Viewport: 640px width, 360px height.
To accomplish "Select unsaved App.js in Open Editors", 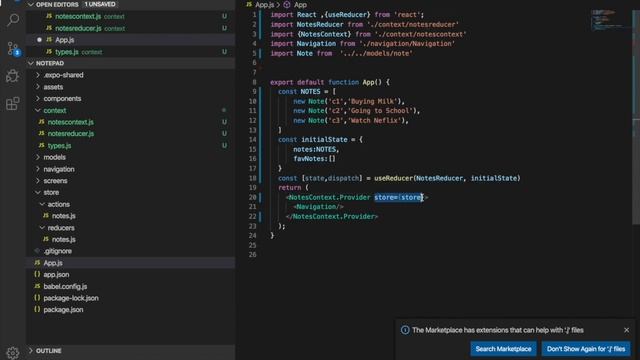I will pos(131,40).
